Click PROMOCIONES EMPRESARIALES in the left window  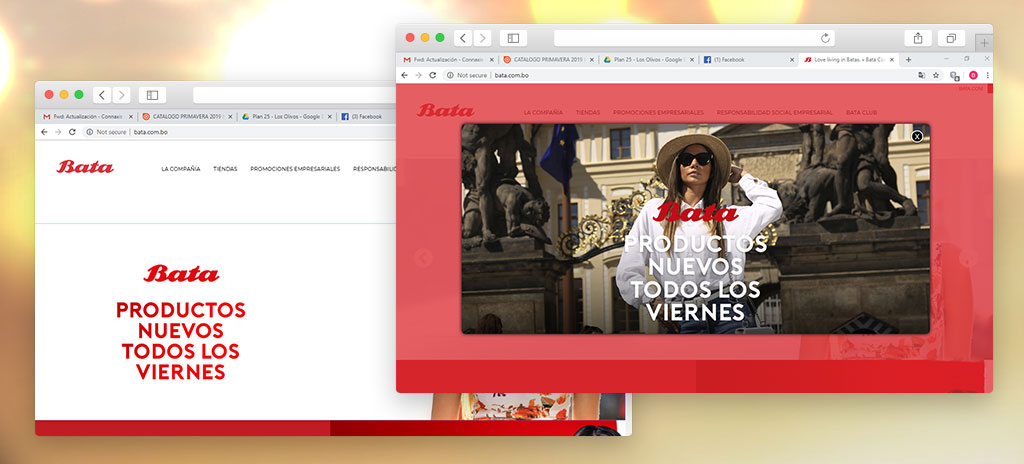tap(295, 169)
